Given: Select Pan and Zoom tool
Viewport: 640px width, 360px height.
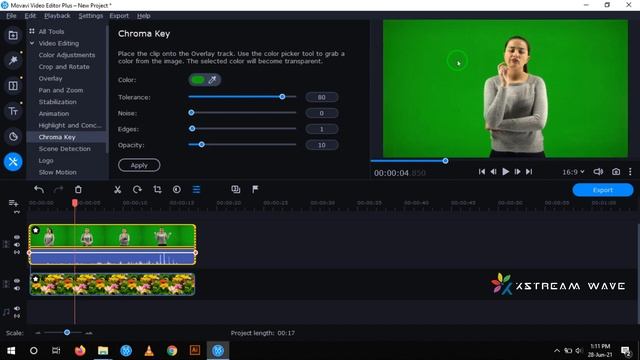Looking at the screenshot, I should tap(60, 90).
